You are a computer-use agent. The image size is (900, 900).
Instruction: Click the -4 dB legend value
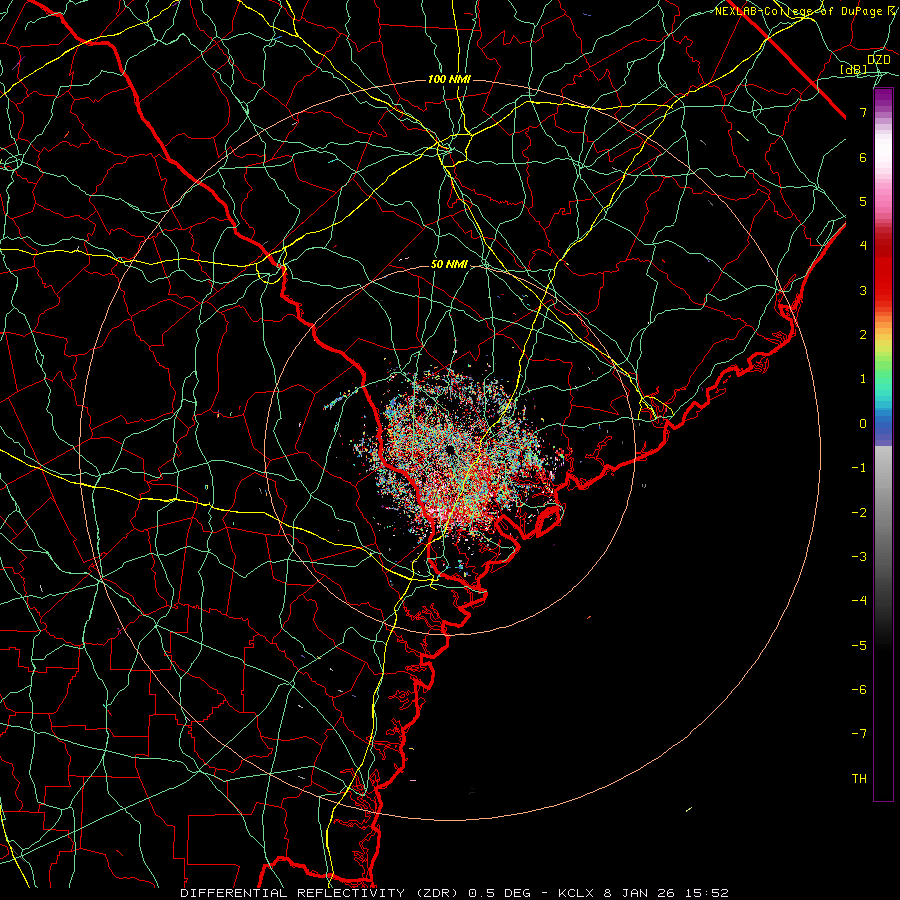(x=859, y=600)
